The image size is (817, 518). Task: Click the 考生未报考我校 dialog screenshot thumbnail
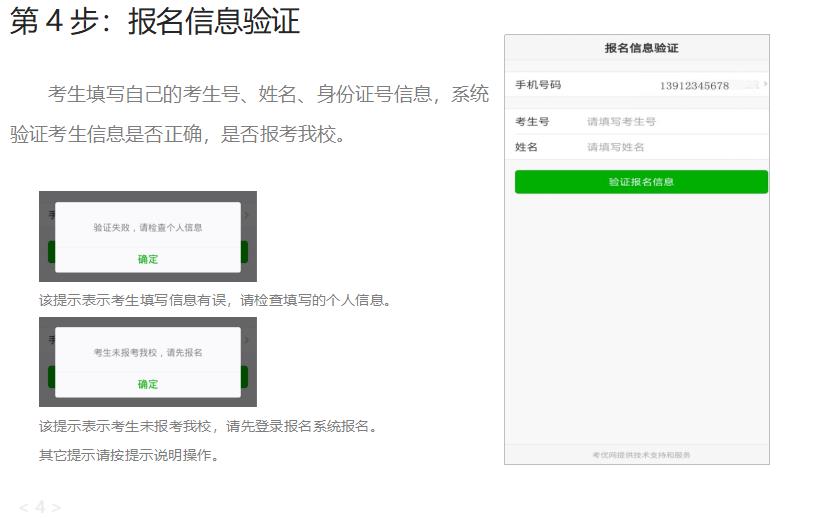click(x=147, y=361)
